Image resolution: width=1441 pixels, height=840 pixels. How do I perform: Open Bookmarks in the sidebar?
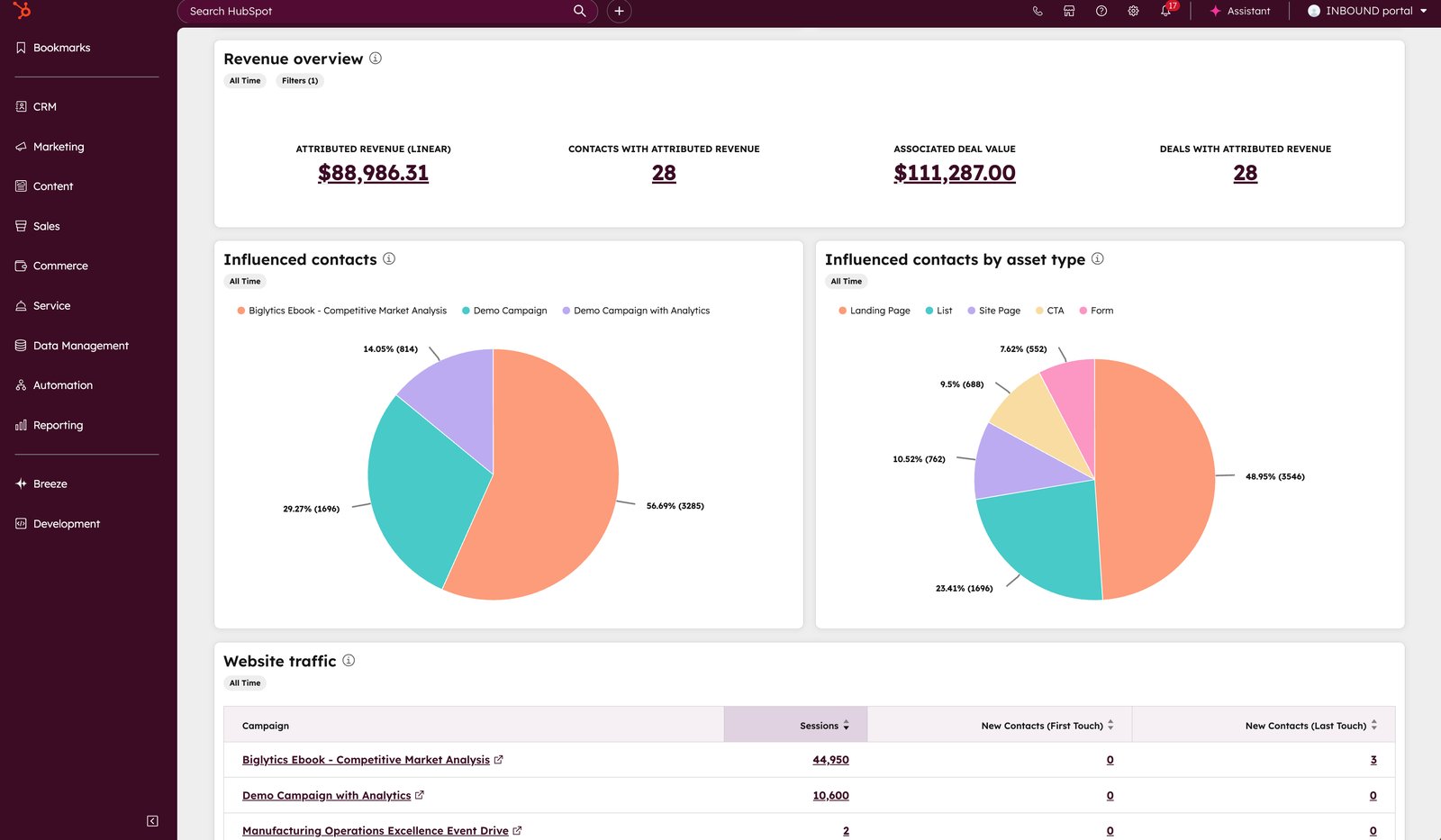[x=53, y=48]
